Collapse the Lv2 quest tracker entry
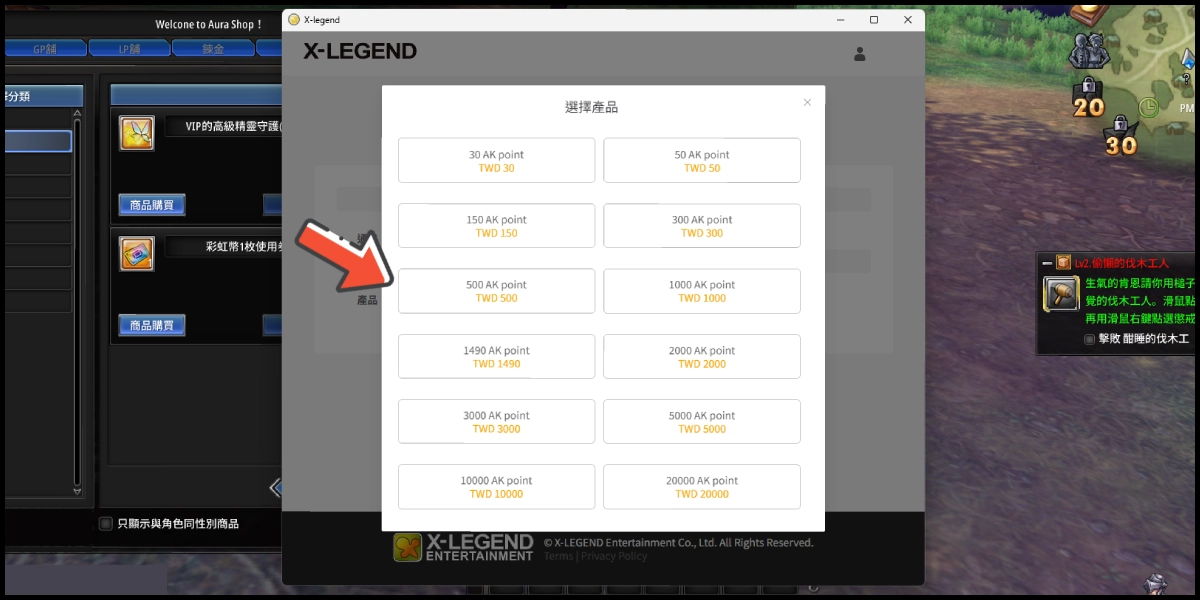Image resolution: width=1200 pixels, height=600 pixels. (1046, 263)
